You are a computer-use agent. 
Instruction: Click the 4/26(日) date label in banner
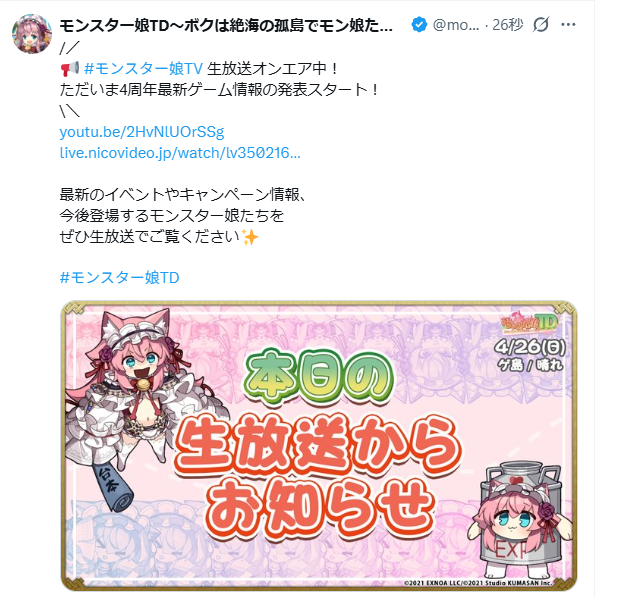pos(530,348)
